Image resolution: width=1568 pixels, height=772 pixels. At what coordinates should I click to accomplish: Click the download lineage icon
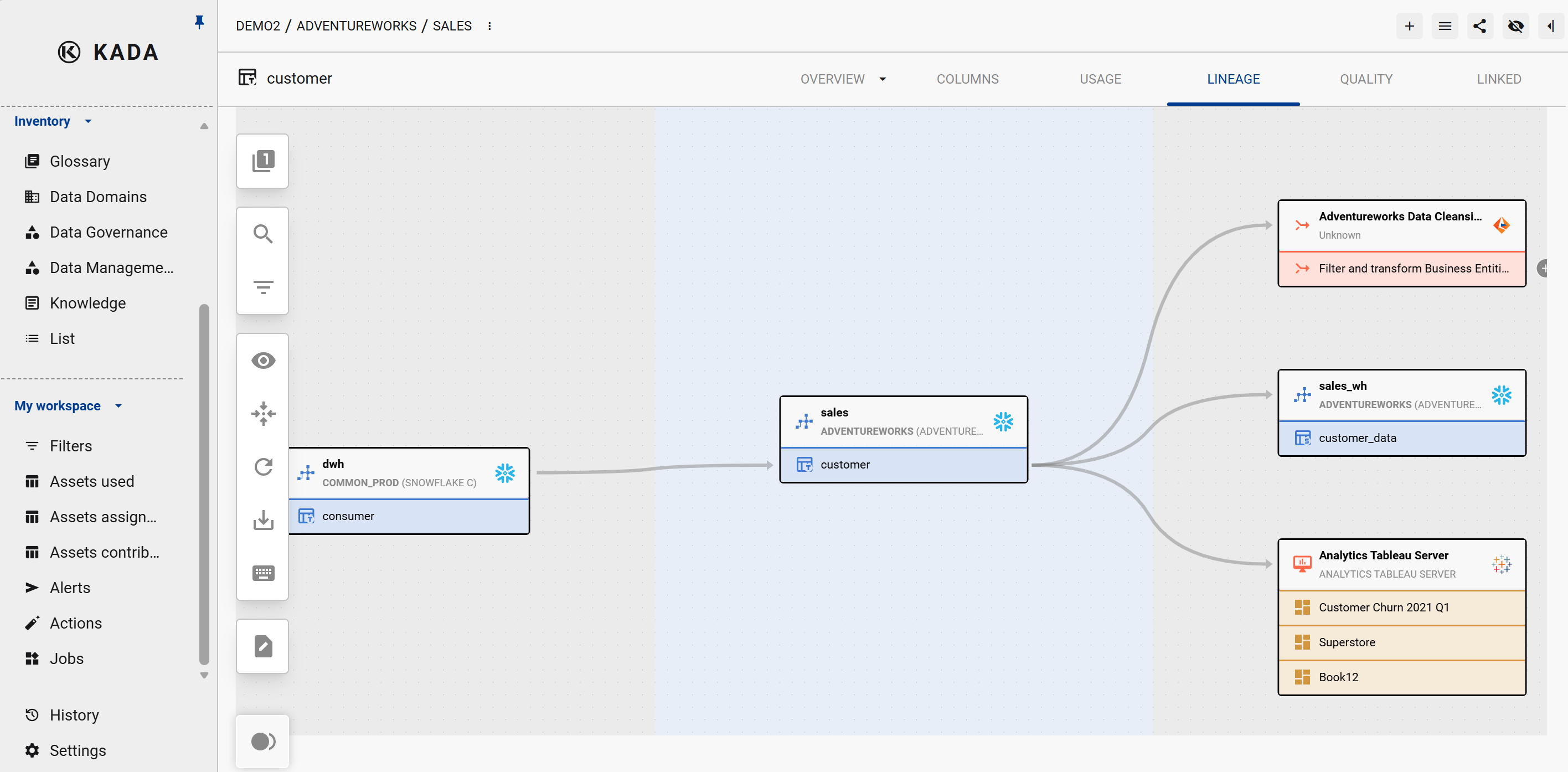[263, 520]
